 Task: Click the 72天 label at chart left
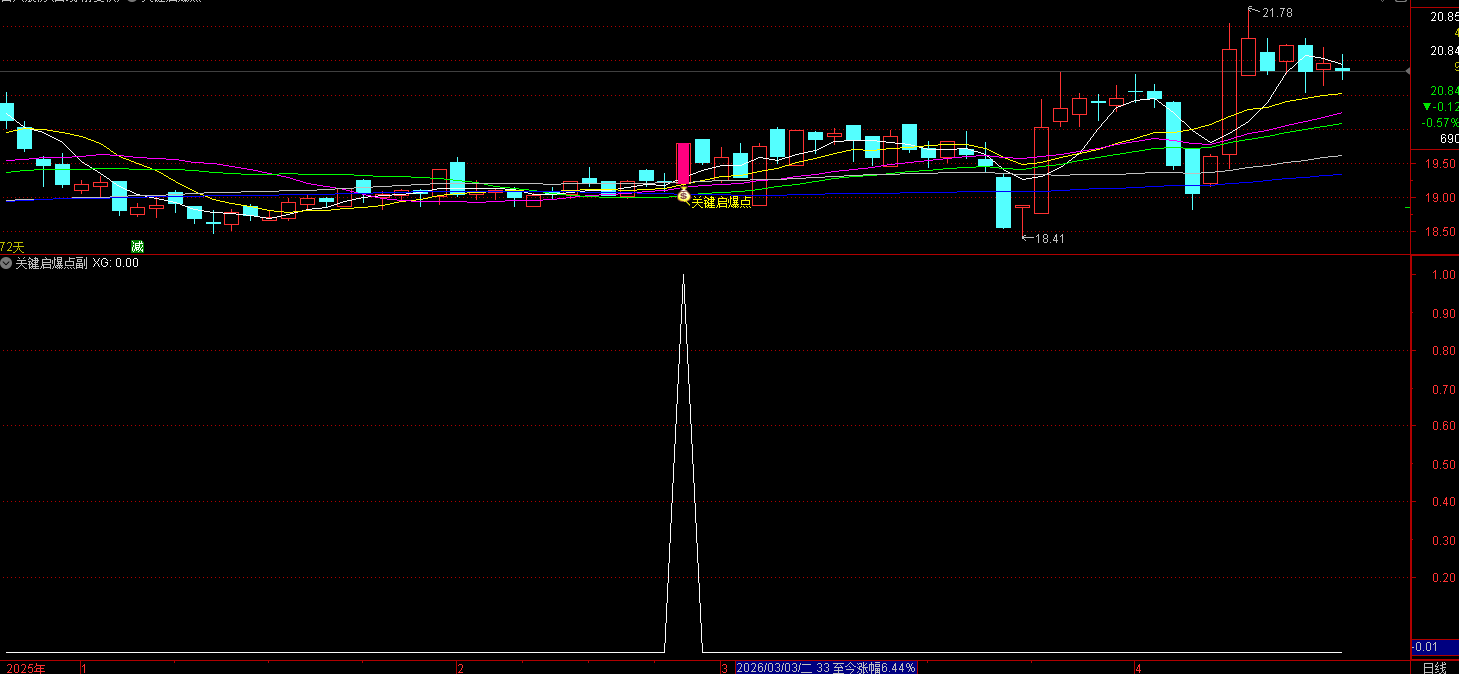pyautogui.click(x=13, y=246)
